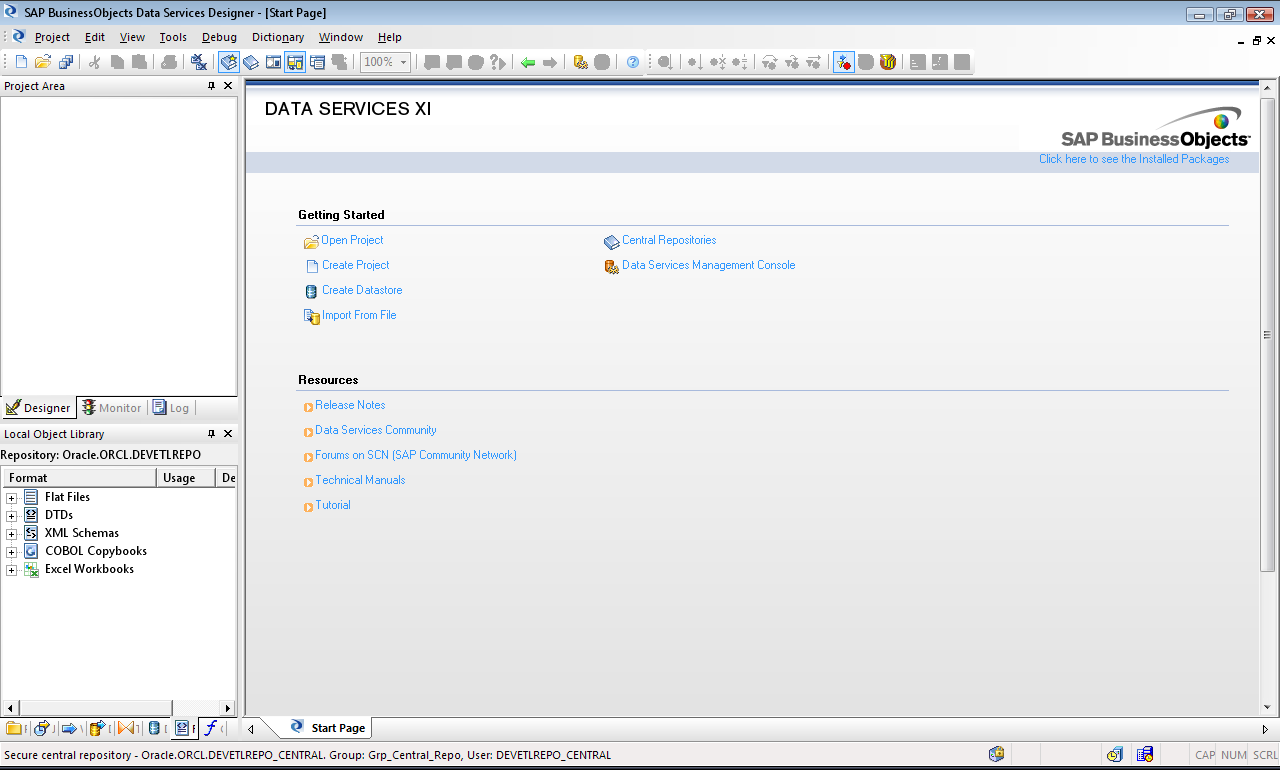Expand the Flat Files tree node
The height and width of the screenshot is (770, 1280).
coord(12,498)
